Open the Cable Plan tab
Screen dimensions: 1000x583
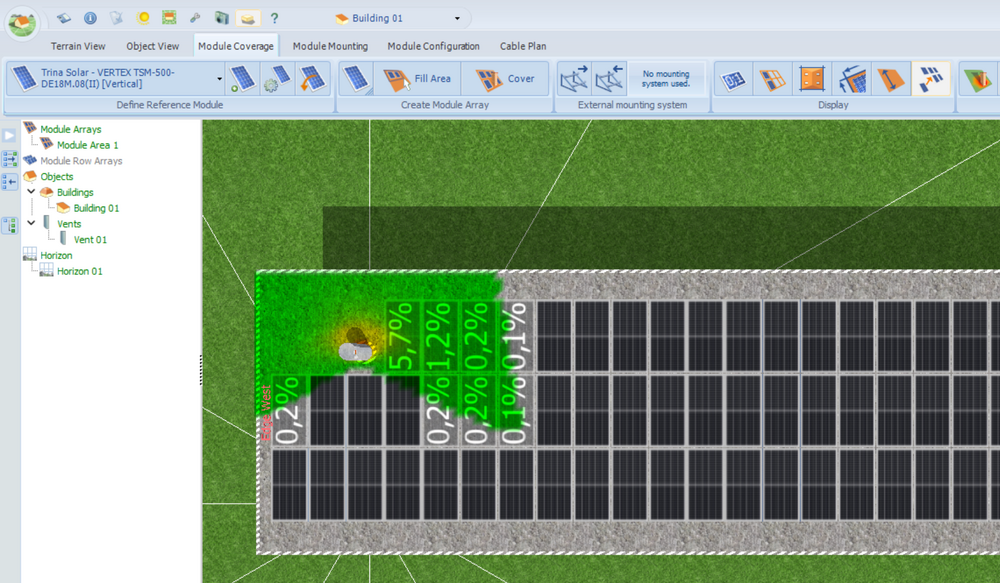pos(523,46)
